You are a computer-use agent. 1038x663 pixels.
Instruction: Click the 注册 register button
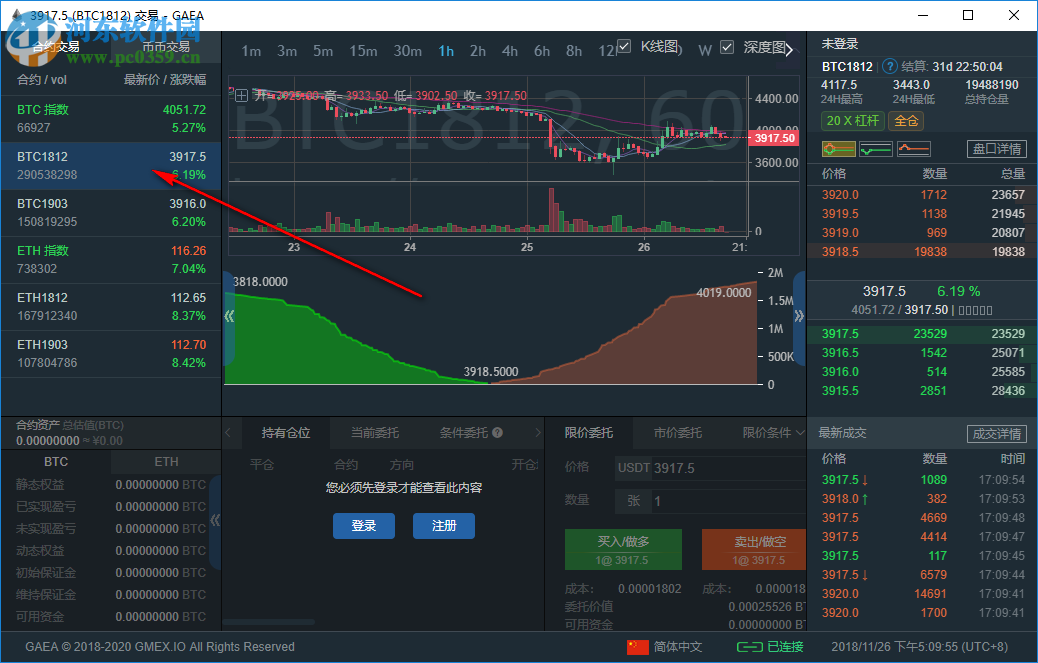point(444,526)
